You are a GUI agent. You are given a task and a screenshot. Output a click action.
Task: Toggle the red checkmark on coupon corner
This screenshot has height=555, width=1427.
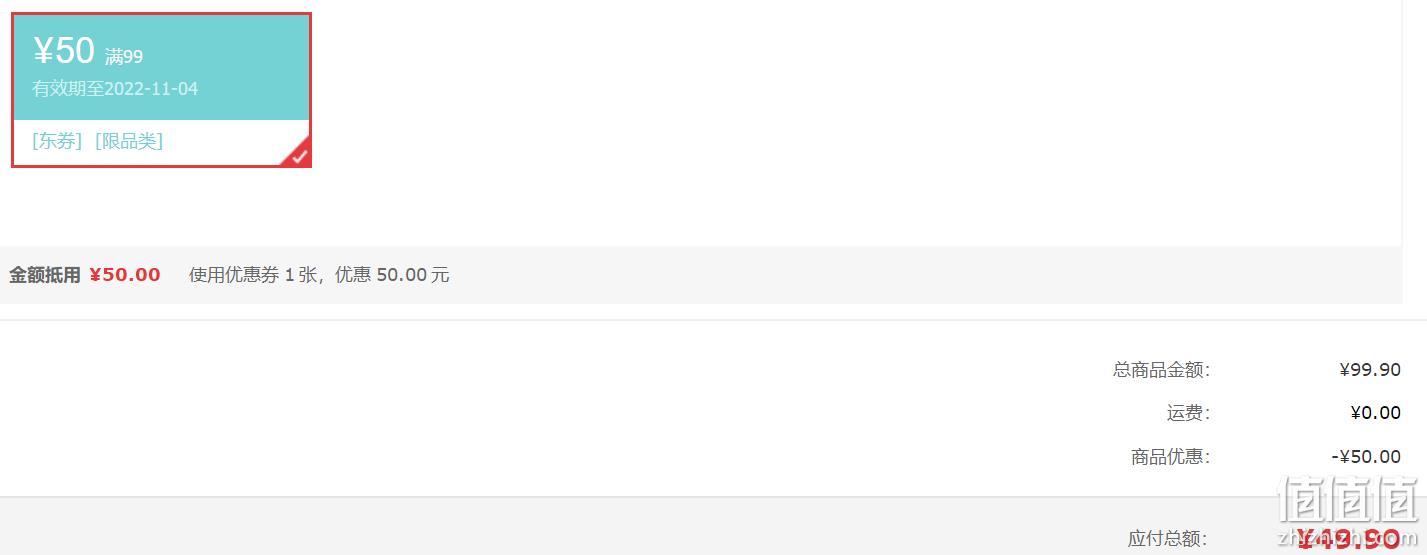(x=299, y=155)
